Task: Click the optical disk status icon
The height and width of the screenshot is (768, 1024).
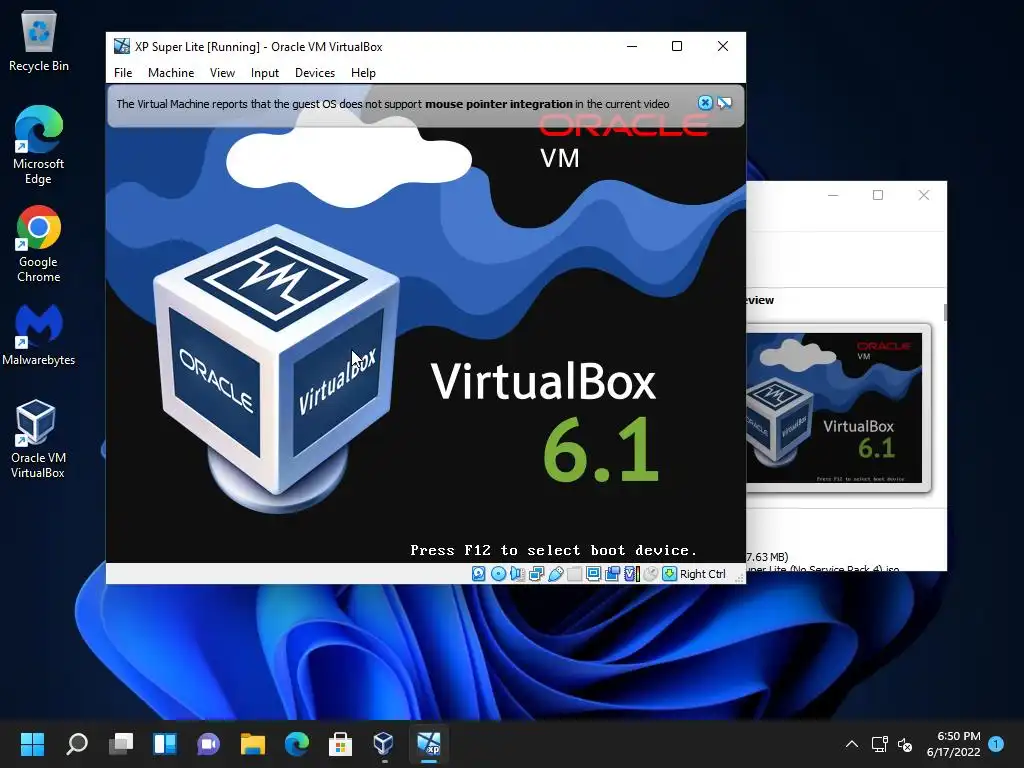Action: tap(498, 573)
